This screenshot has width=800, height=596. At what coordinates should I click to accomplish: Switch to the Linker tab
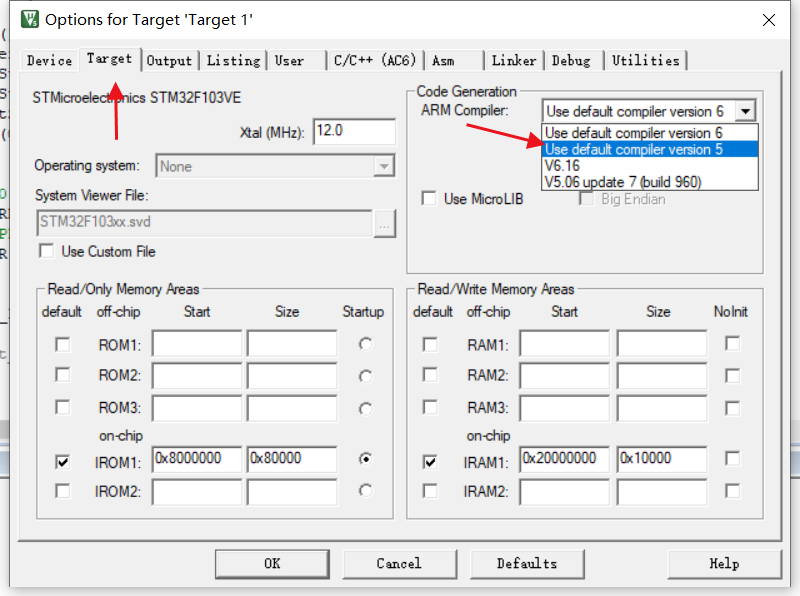point(514,61)
